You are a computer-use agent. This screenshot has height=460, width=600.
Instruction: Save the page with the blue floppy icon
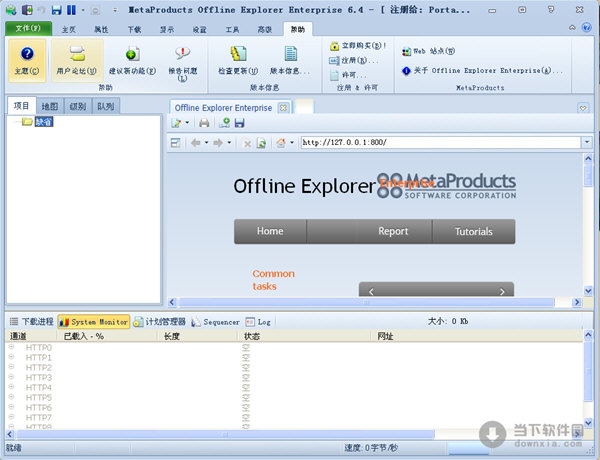240,123
